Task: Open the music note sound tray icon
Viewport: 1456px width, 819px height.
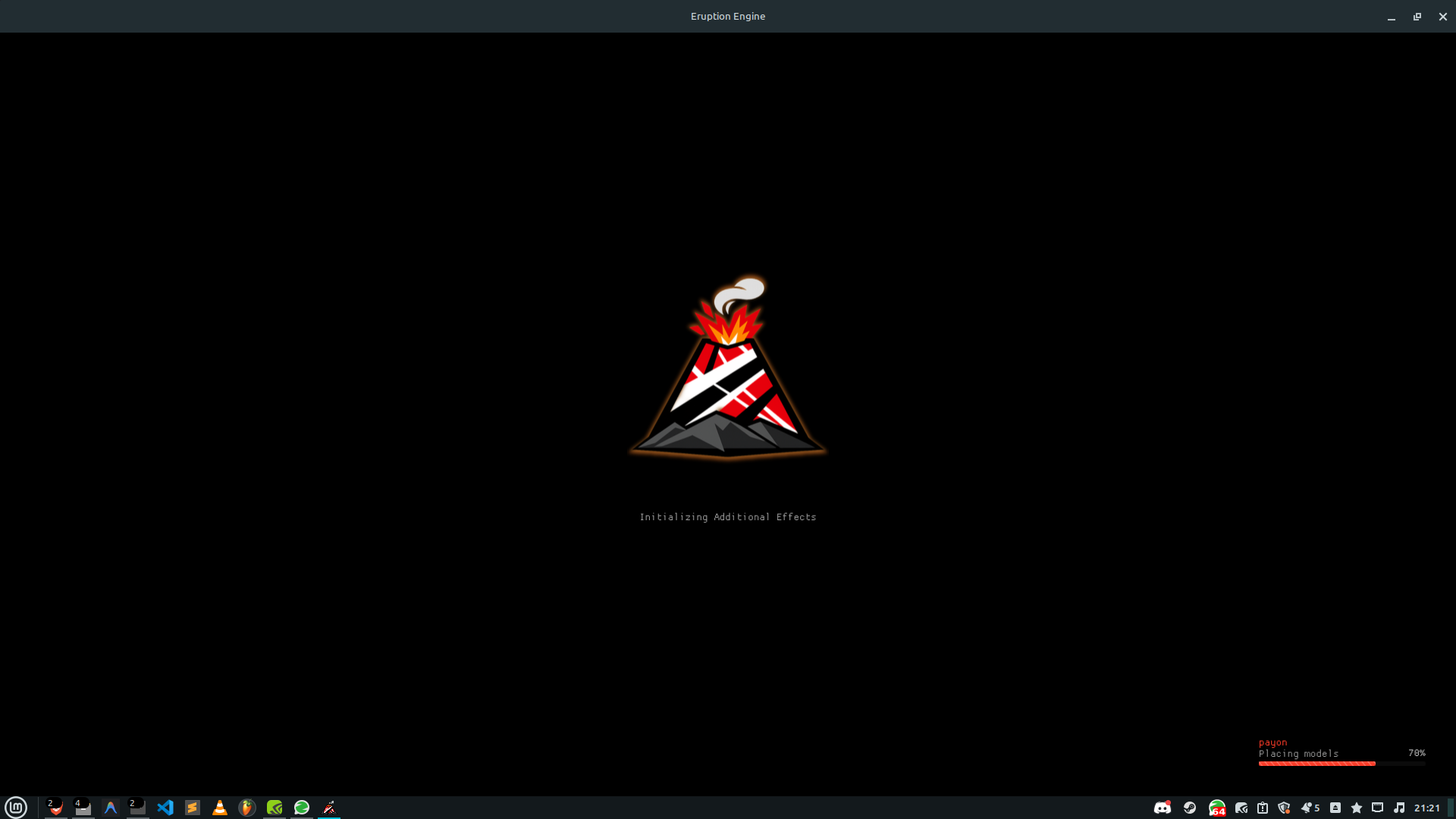Action: [1399, 808]
